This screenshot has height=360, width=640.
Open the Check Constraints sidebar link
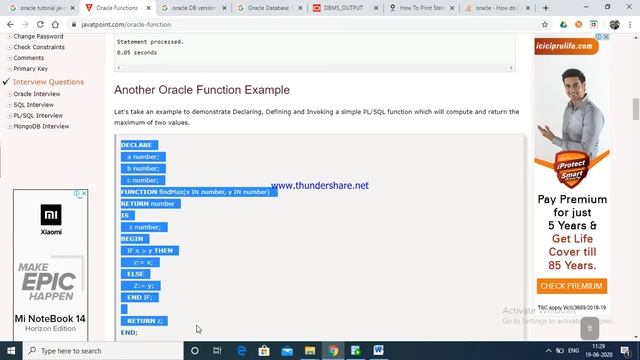pos(39,47)
